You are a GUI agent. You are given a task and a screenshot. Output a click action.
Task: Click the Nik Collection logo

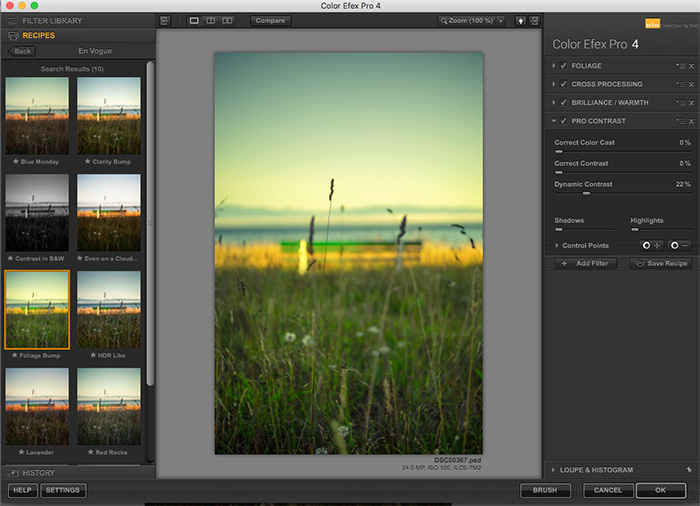(x=652, y=24)
